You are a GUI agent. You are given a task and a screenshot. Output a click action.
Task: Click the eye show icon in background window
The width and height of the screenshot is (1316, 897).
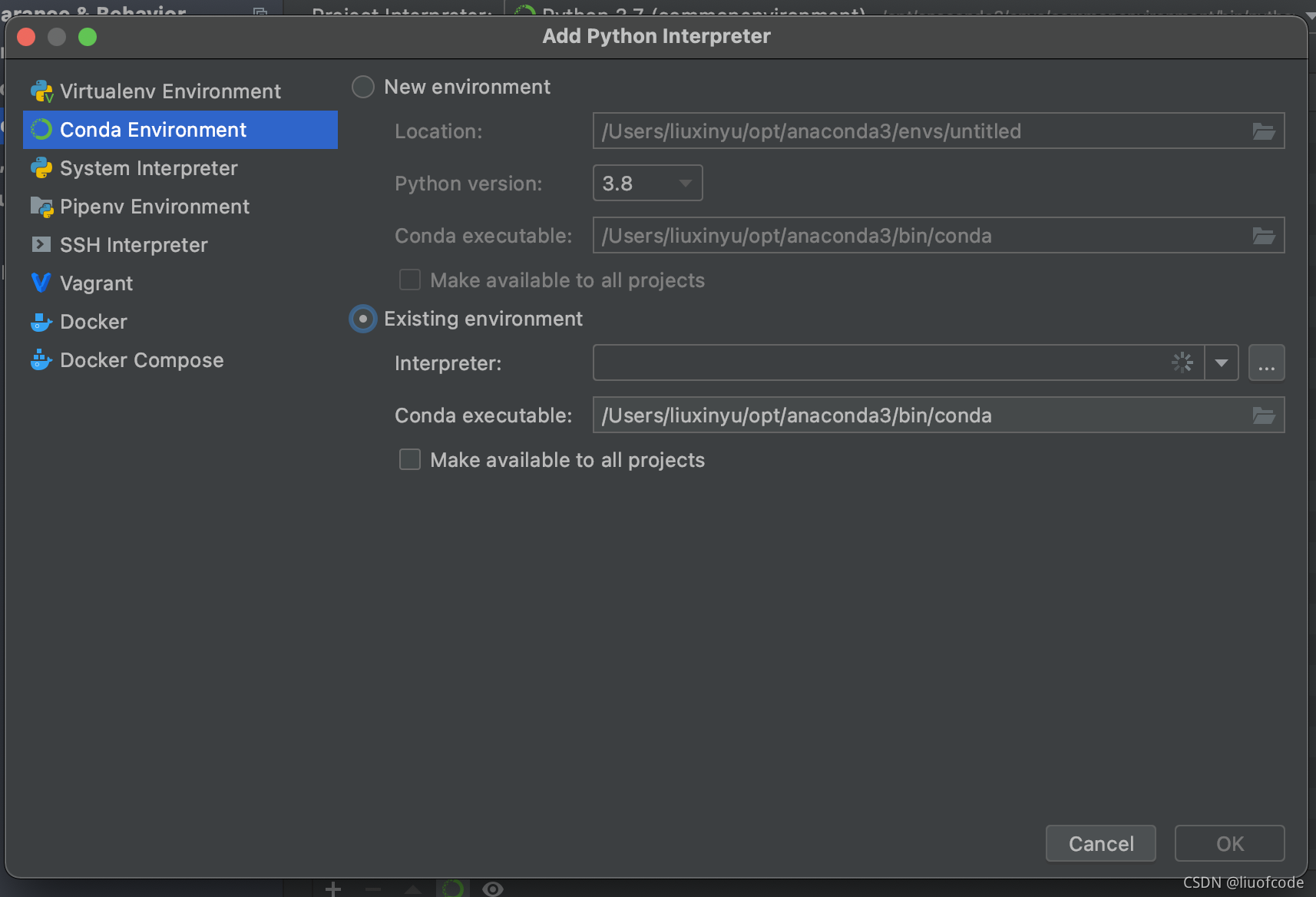(x=493, y=889)
